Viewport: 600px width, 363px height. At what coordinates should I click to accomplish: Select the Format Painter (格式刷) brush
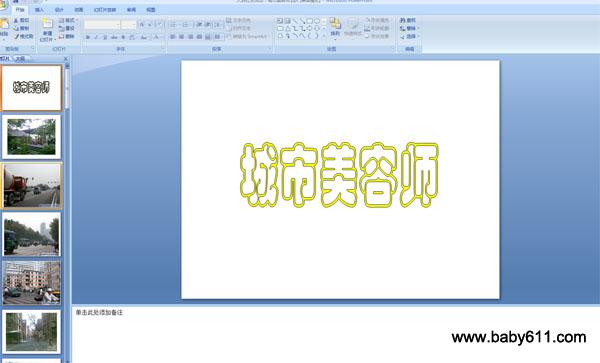pyautogui.click(x=16, y=36)
